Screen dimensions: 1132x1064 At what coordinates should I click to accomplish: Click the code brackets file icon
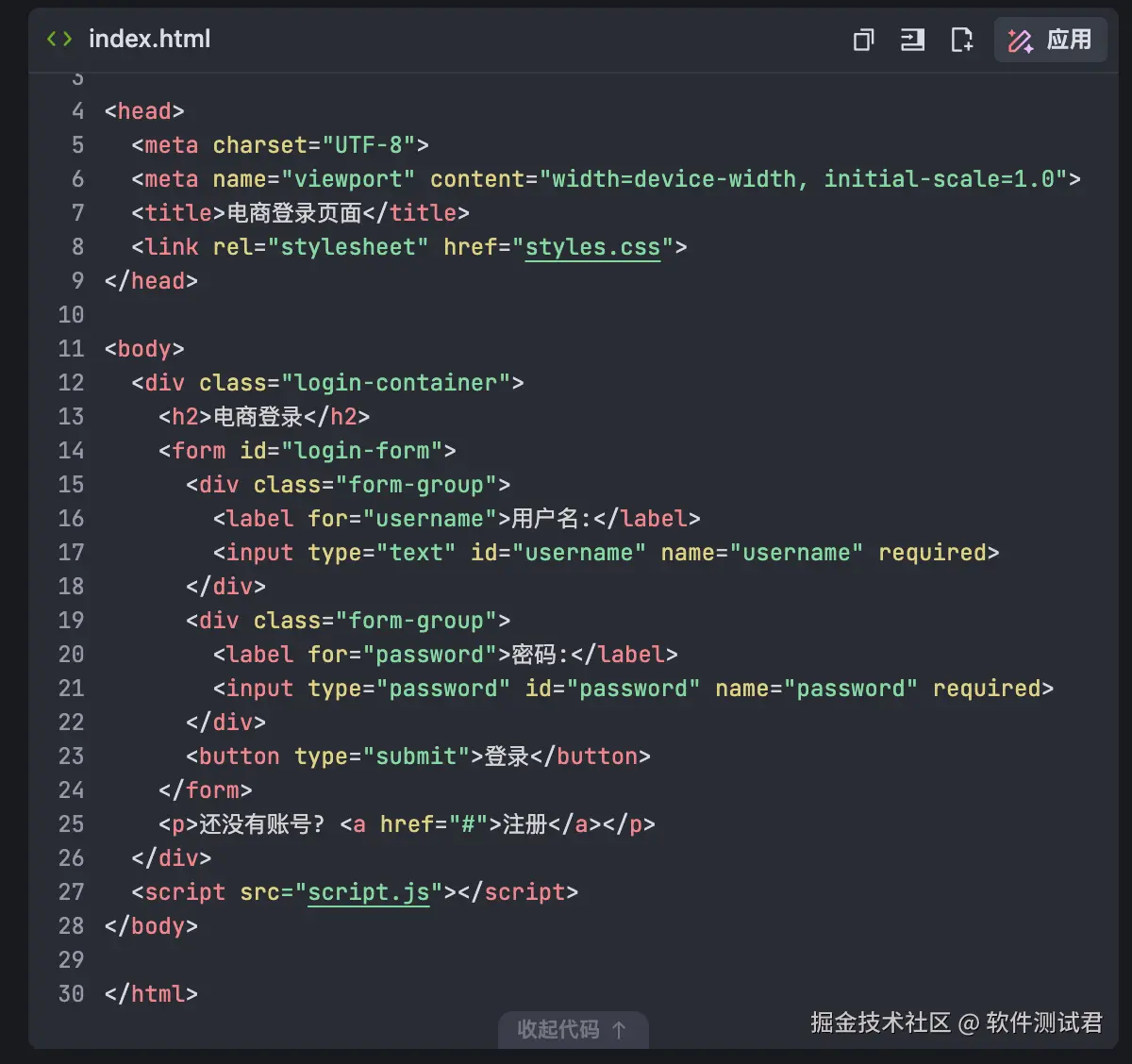pyautogui.click(x=59, y=39)
